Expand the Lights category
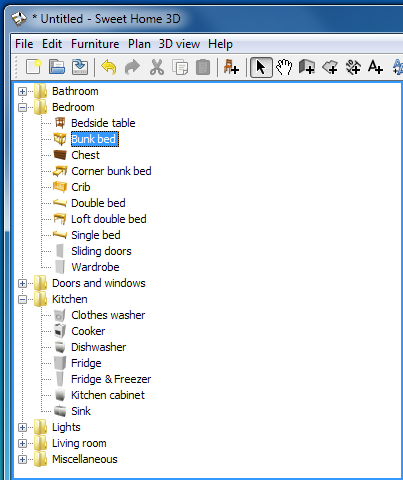 point(22,427)
